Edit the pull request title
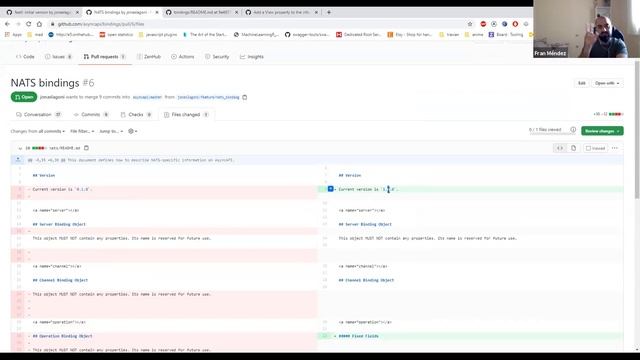The height and width of the screenshot is (360, 640). pyautogui.click(x=582, y=83)
